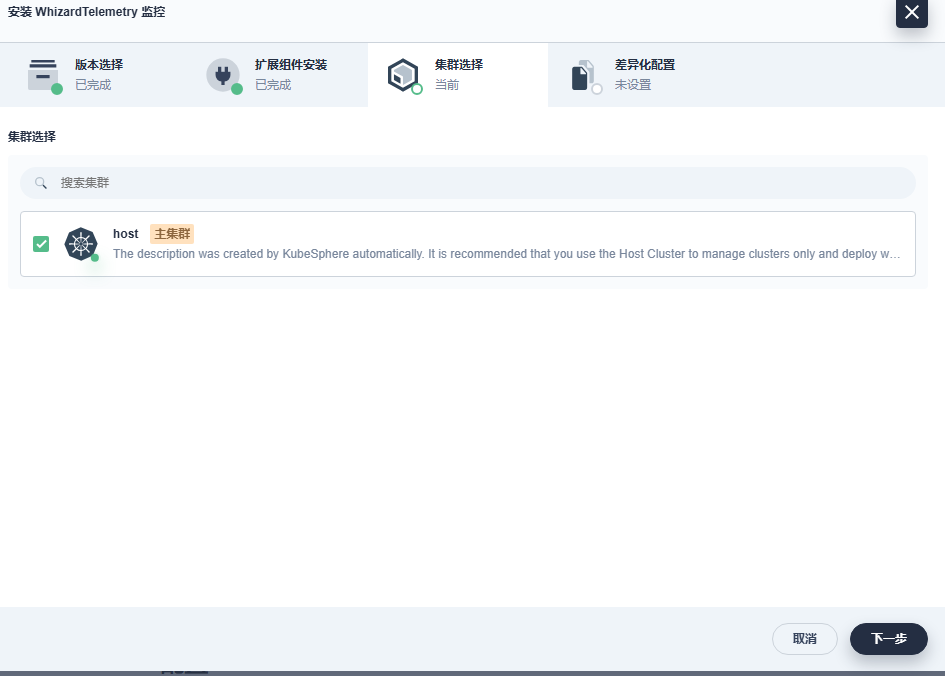This screenshot has height=676, width=945.
Task: Click the search magnifier icon
Action: [x=40, y=183]
